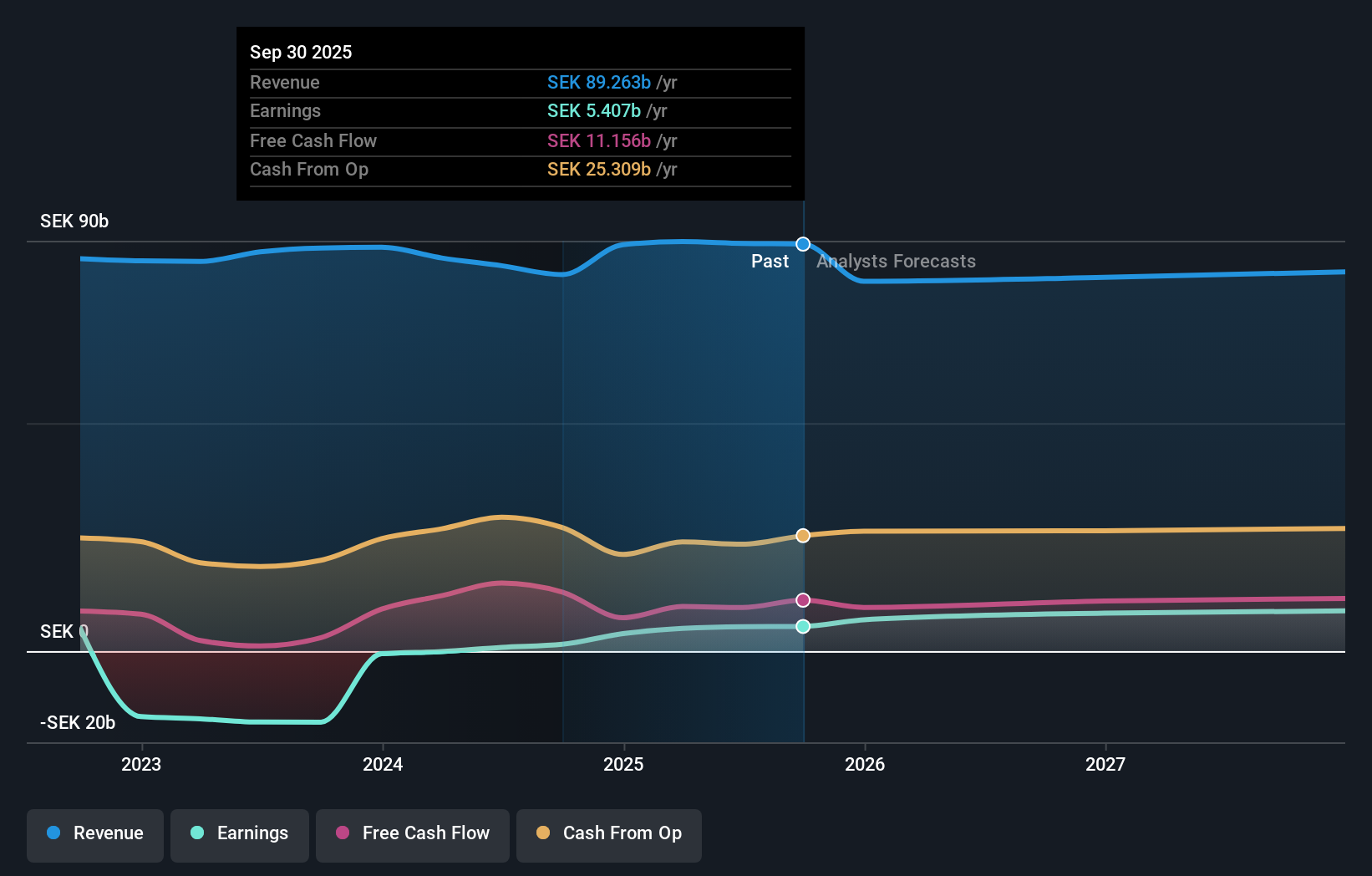
Task: Click the SEK 90b gridline label
Action: click(73, 221)
